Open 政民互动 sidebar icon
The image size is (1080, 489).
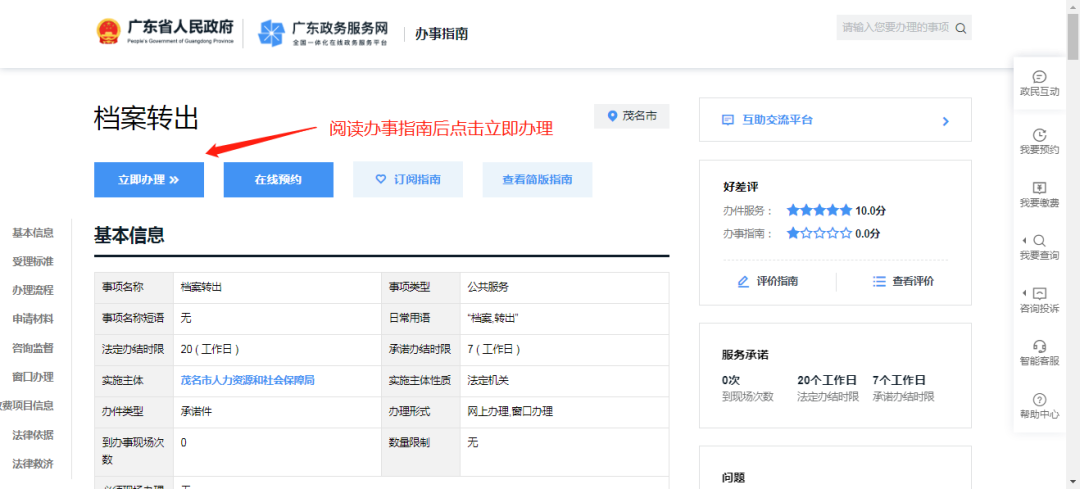(x=1039, y=77)
